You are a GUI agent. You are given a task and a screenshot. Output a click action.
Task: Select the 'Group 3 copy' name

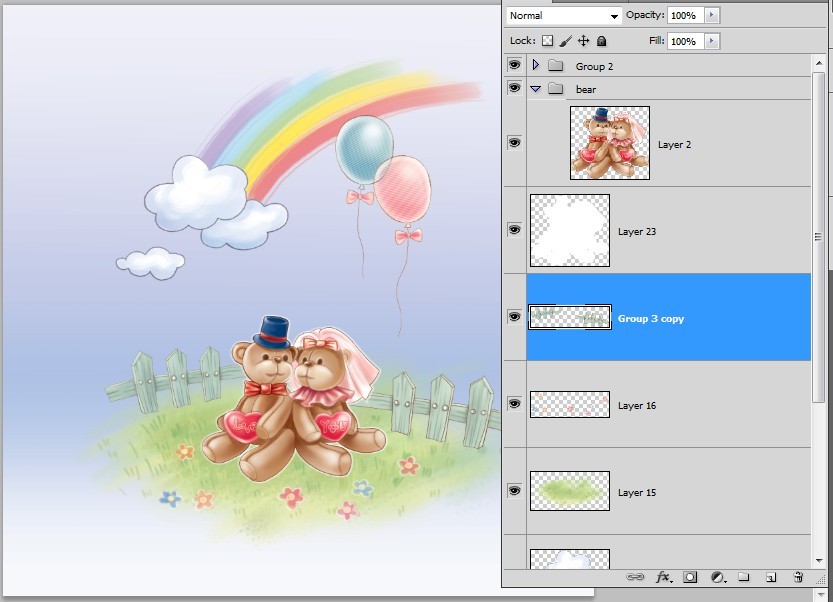tap(651, 319)
